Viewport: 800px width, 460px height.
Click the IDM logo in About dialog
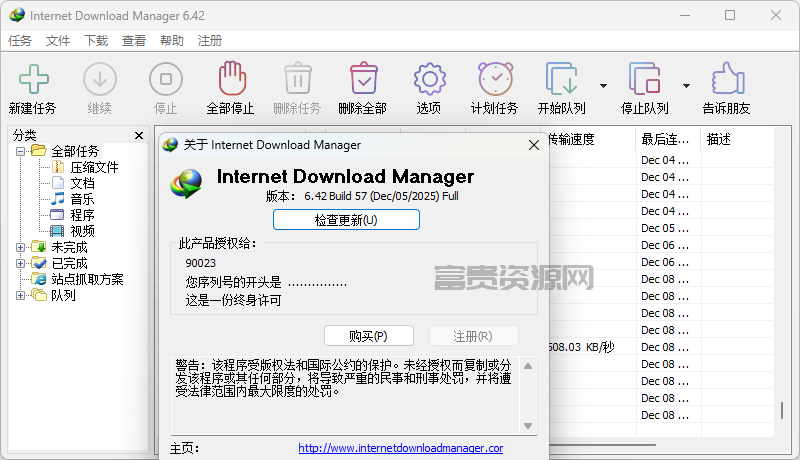pyautogui.click(x=186, y=184)
